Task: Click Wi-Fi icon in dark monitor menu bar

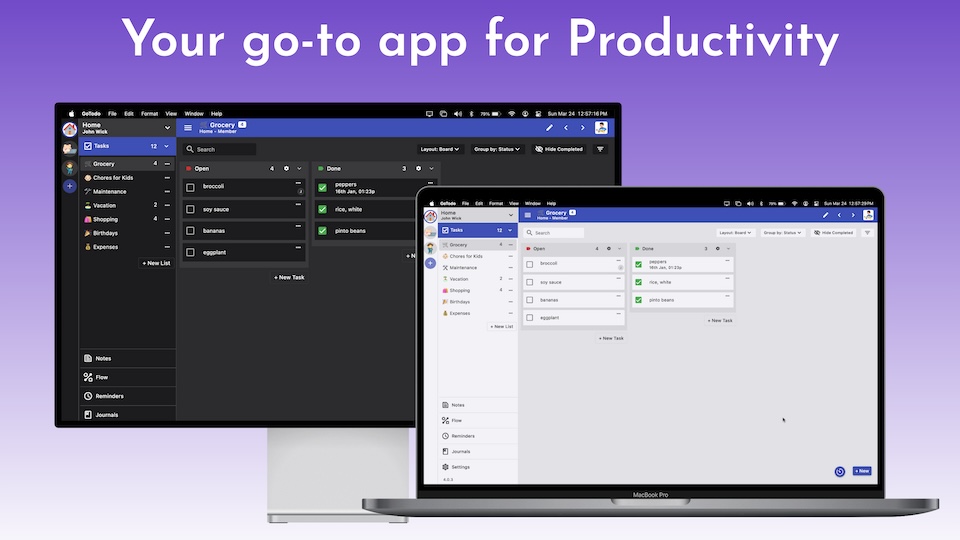Action: tap(511, 114)
